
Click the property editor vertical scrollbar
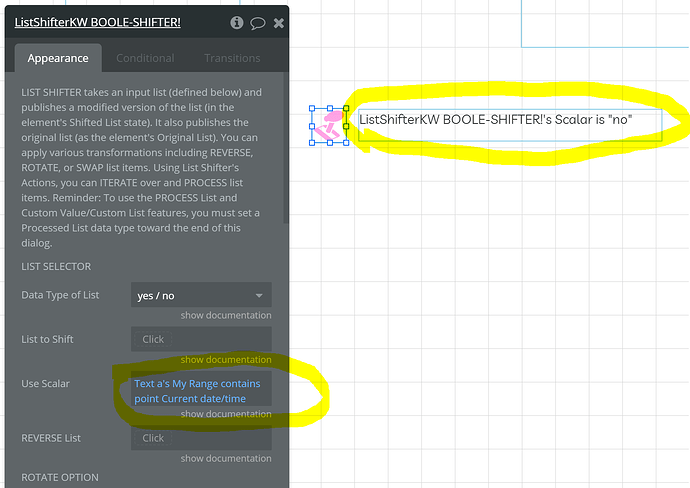coord(286,150)
